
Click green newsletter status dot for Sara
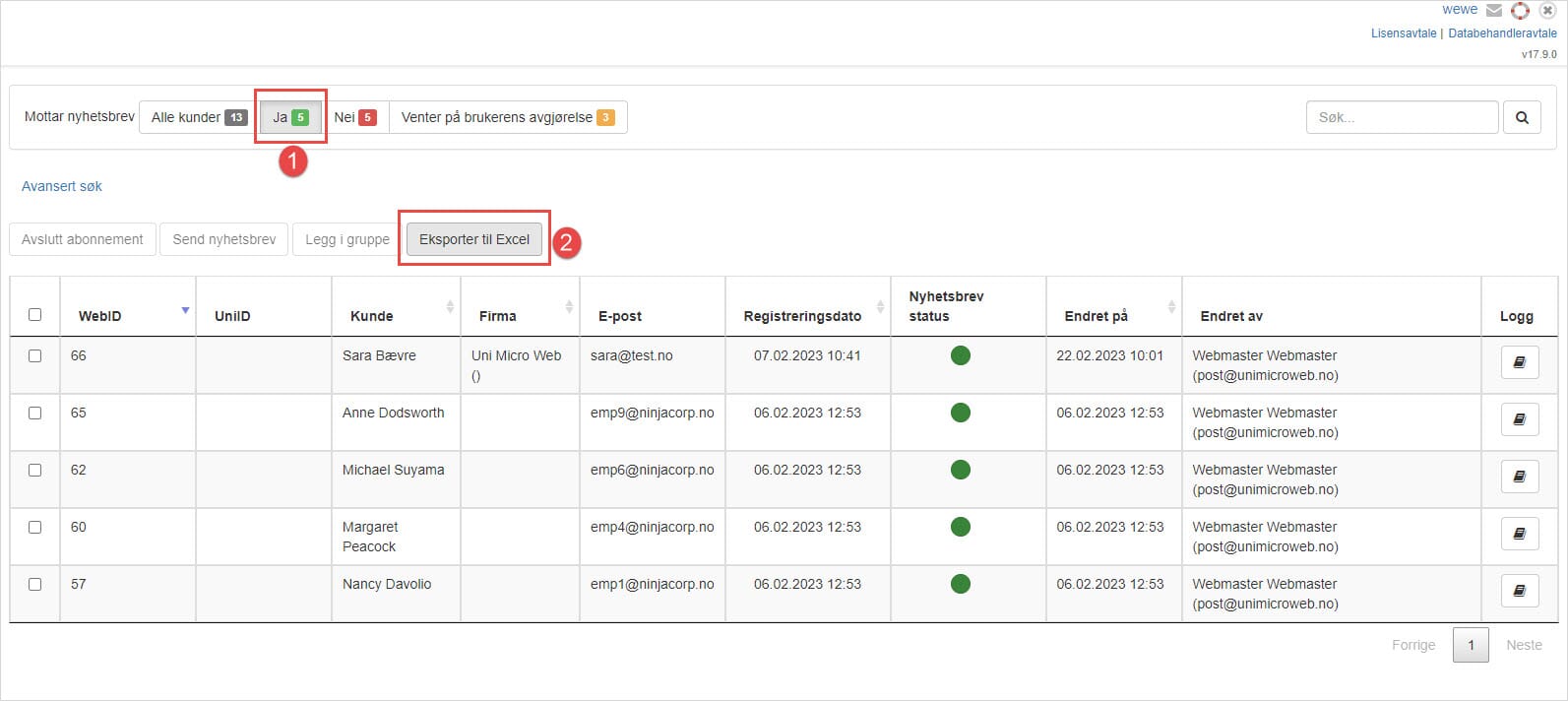click(961, 355)
